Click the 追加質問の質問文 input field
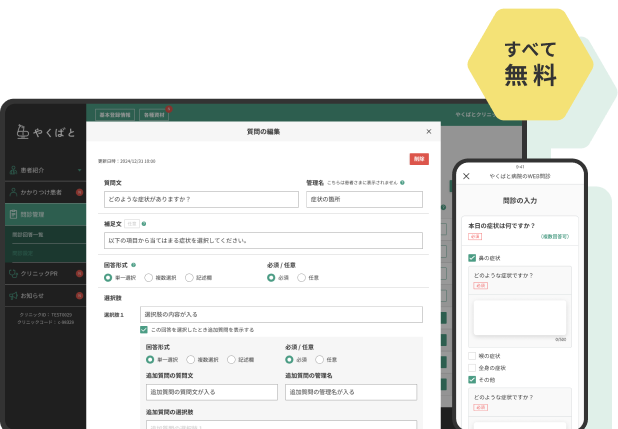 click(x=212, y=392)
